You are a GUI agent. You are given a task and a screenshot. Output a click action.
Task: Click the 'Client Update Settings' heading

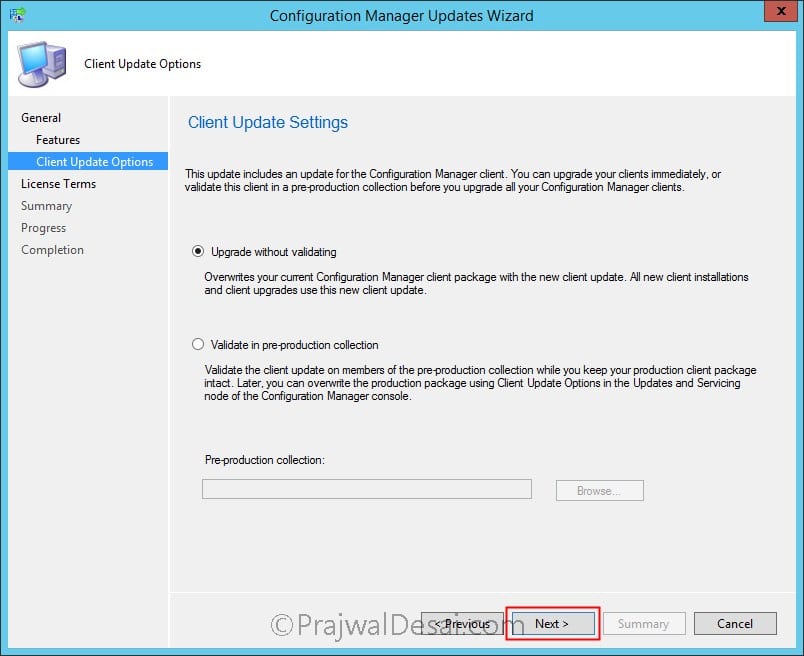pyautogui.click(x=268, y=122)
